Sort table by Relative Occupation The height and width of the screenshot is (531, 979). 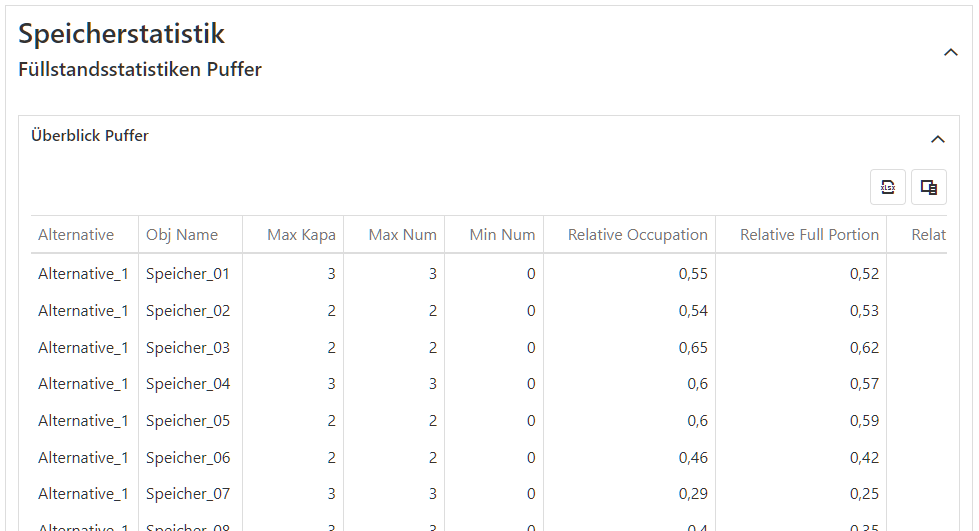(x=637, y=235)
